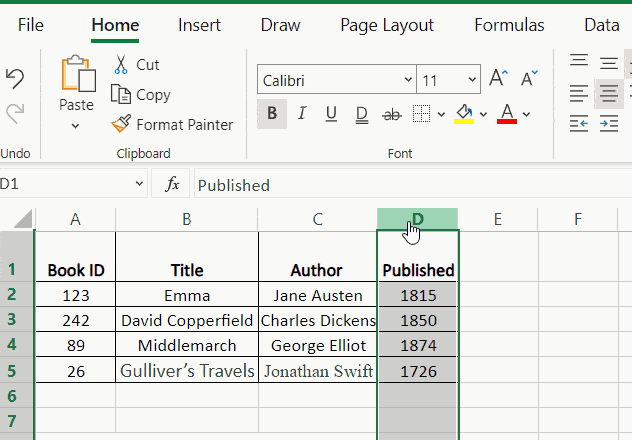Increase font size with the larger A
This screenshot has width=632, height=440.
(x=498, y=77)
